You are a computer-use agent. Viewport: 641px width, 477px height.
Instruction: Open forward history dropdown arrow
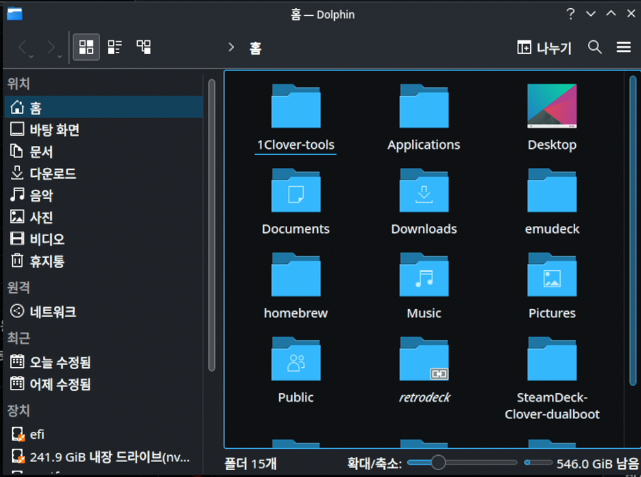tap(60, 56)
